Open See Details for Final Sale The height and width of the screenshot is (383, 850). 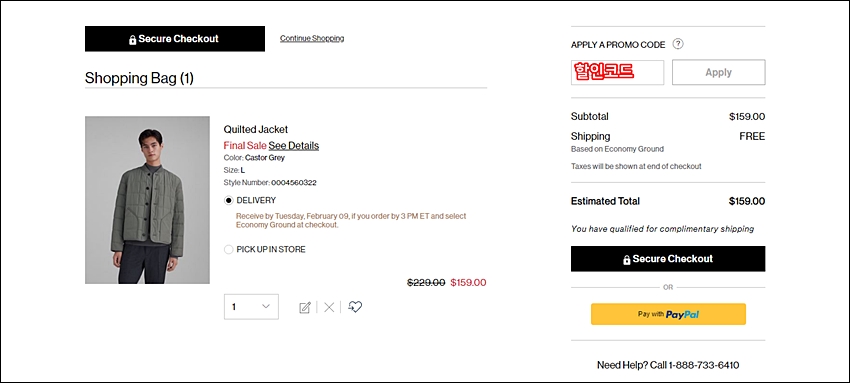coord(293,146)
